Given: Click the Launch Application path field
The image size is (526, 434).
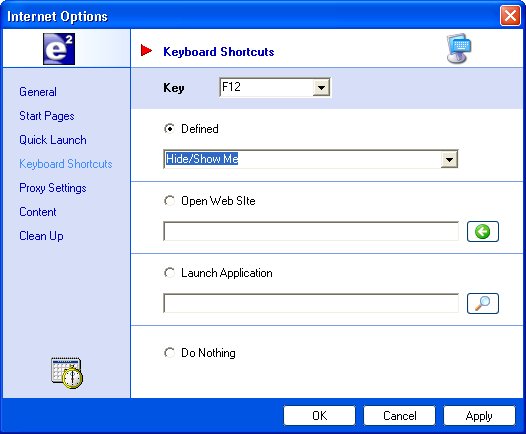Looking at the screenshot, I should tap(311, 303).
